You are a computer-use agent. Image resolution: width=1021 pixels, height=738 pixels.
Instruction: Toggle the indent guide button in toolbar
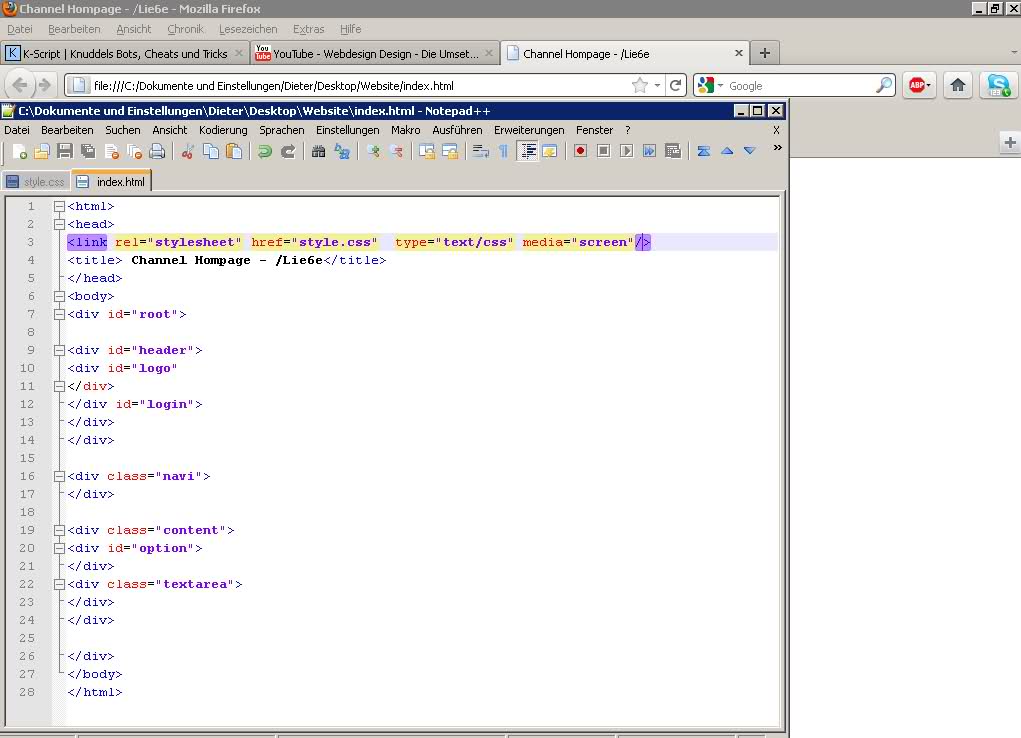(x=528, y=151)
